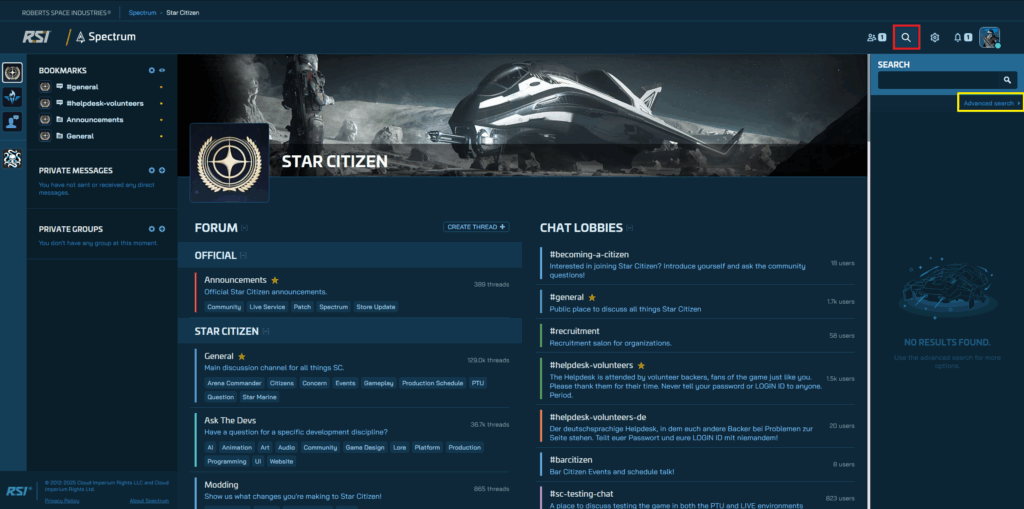Open the Announcements forum
1024x509 pixels.
tap(235, 280)
